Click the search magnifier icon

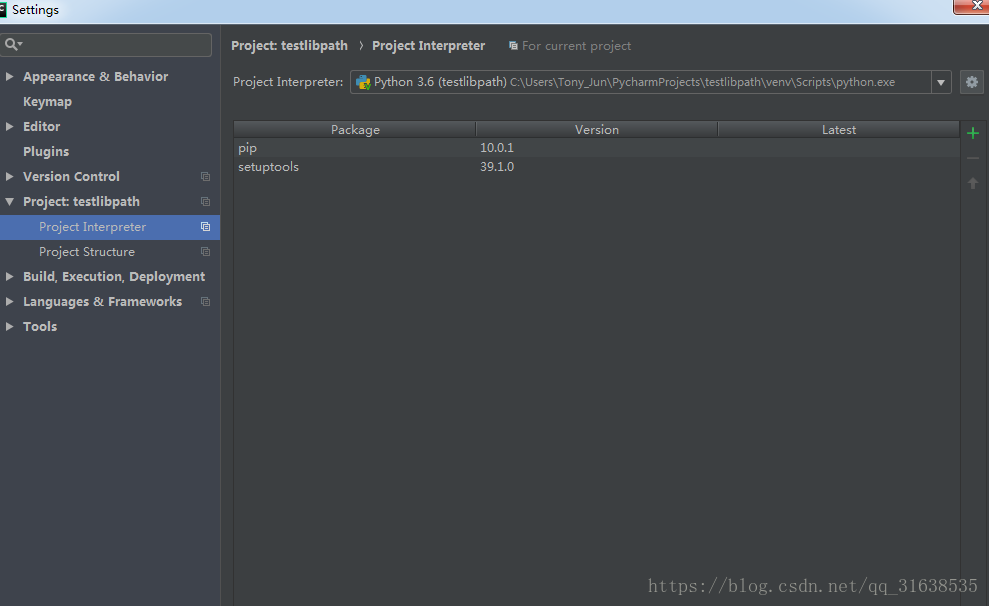click(x=13, y=44)
